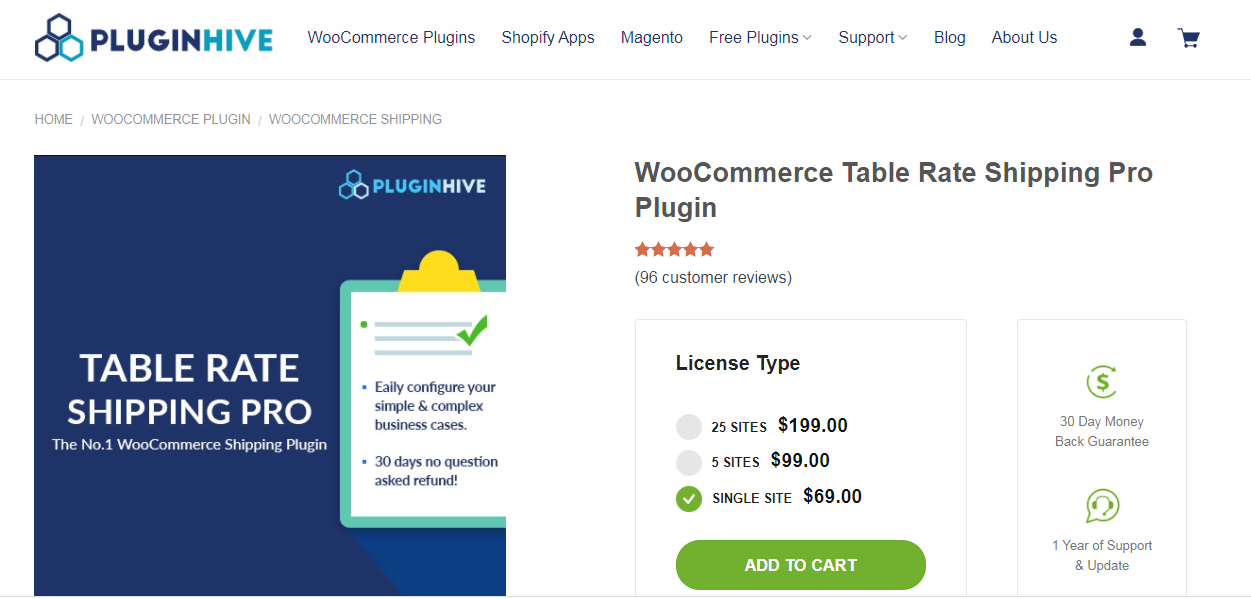Click the $199.00 price text

click(813, 426)
